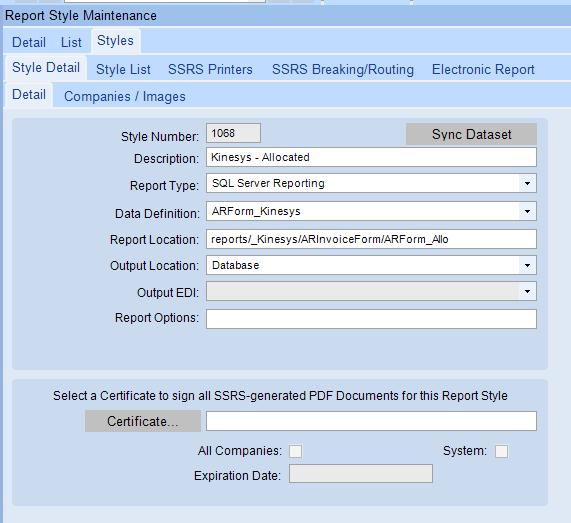Click the Expiration Date field

pos(361,473)
